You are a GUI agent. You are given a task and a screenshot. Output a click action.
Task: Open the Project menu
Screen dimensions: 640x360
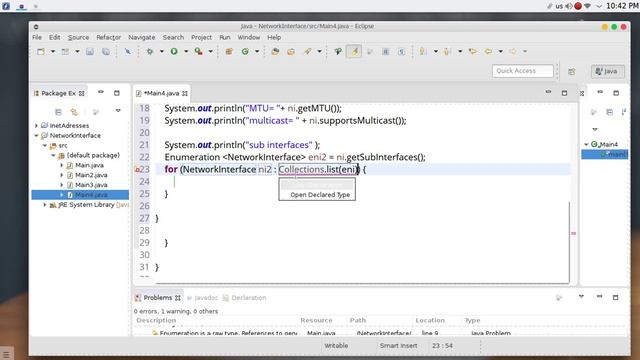click(202, 37)
